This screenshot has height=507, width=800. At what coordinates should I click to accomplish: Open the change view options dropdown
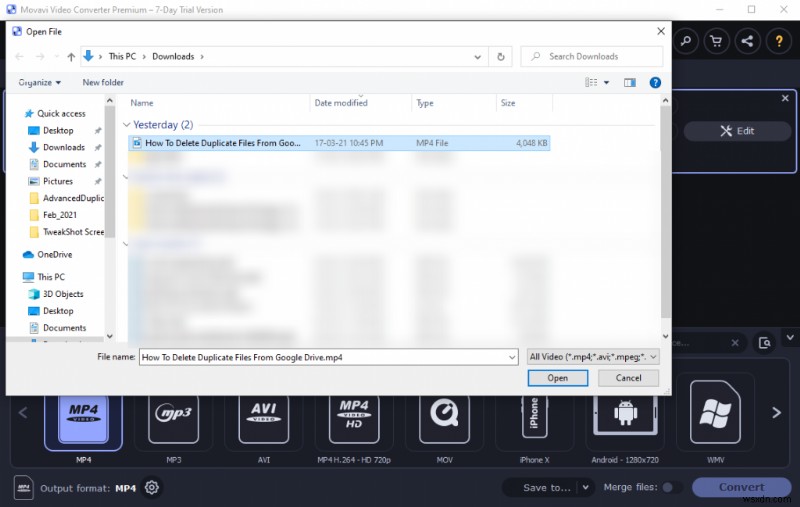coord(607,83)
